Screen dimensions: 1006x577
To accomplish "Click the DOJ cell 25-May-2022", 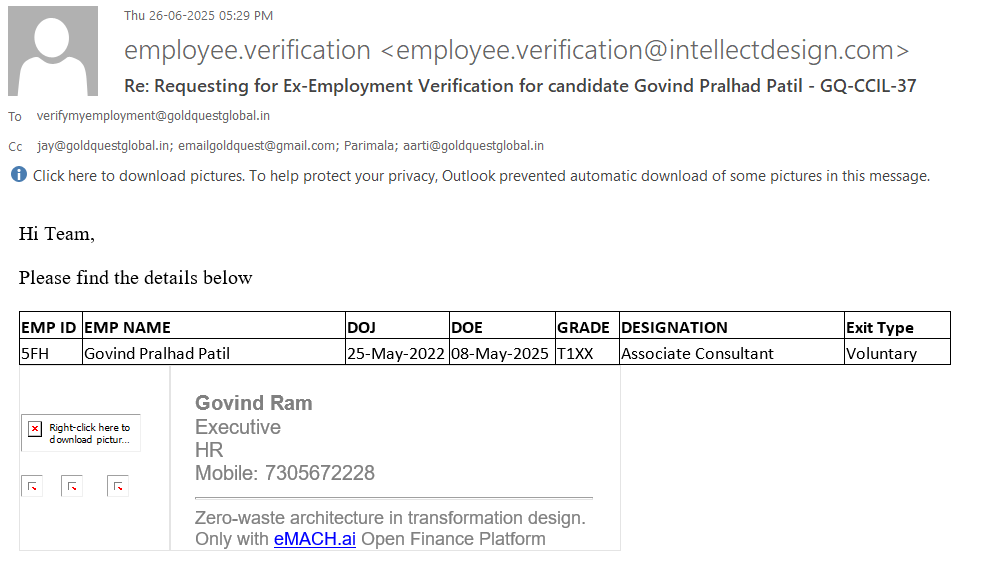I will point(395,353).
